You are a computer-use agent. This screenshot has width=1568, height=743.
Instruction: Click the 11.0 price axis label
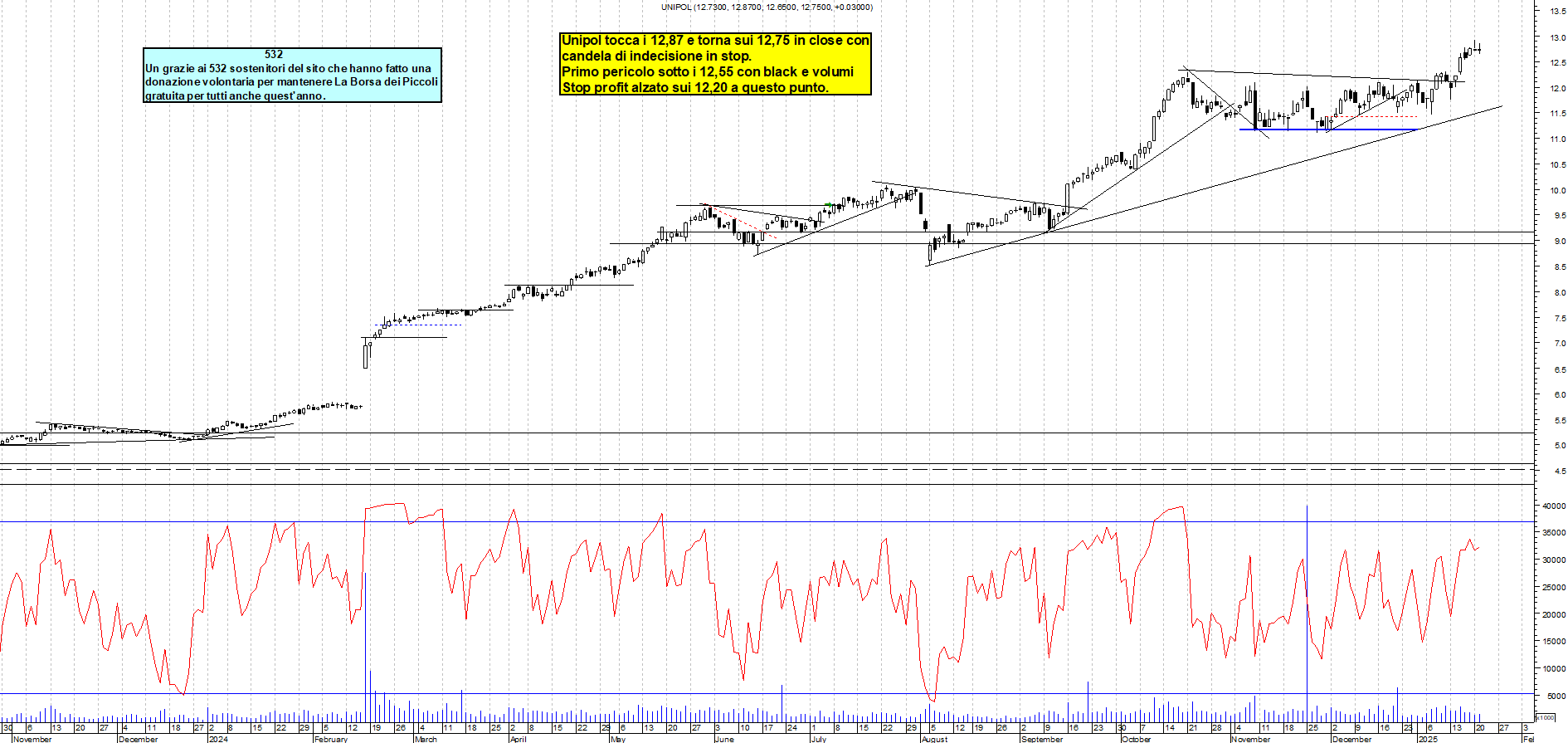[1557, 139]
